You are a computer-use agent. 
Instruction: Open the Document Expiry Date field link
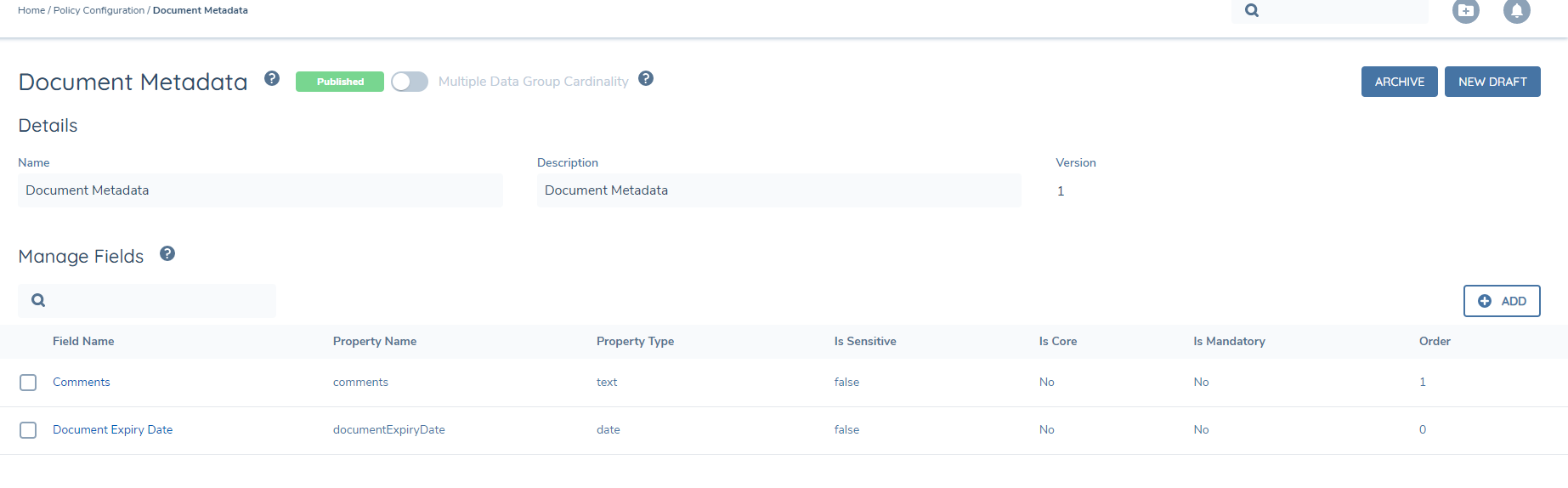(112, 430)
